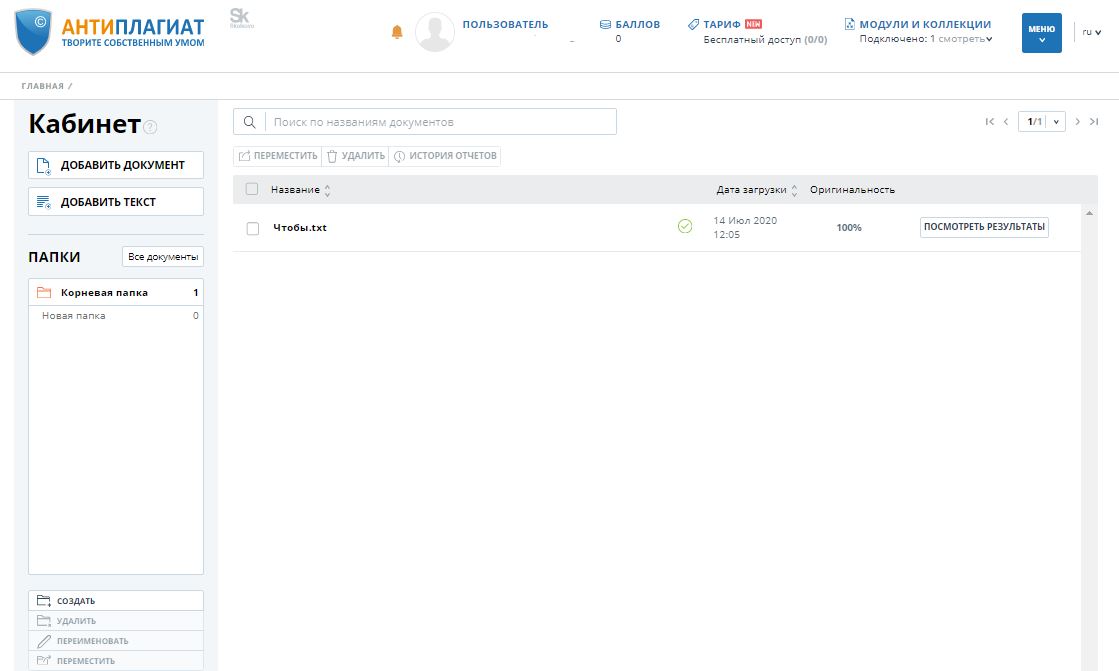The width and height of the screenshot is (1119, 671).
Task: Go to ГЛАВНАЯ breadcrumb
Action: (42, 86)
